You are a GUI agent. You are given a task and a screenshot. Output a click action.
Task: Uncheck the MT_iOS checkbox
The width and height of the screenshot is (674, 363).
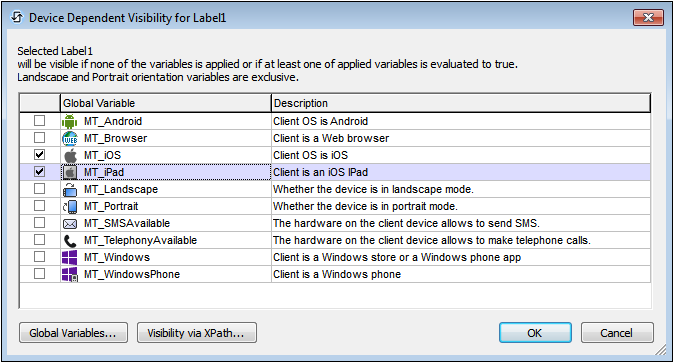coord(40,154)
